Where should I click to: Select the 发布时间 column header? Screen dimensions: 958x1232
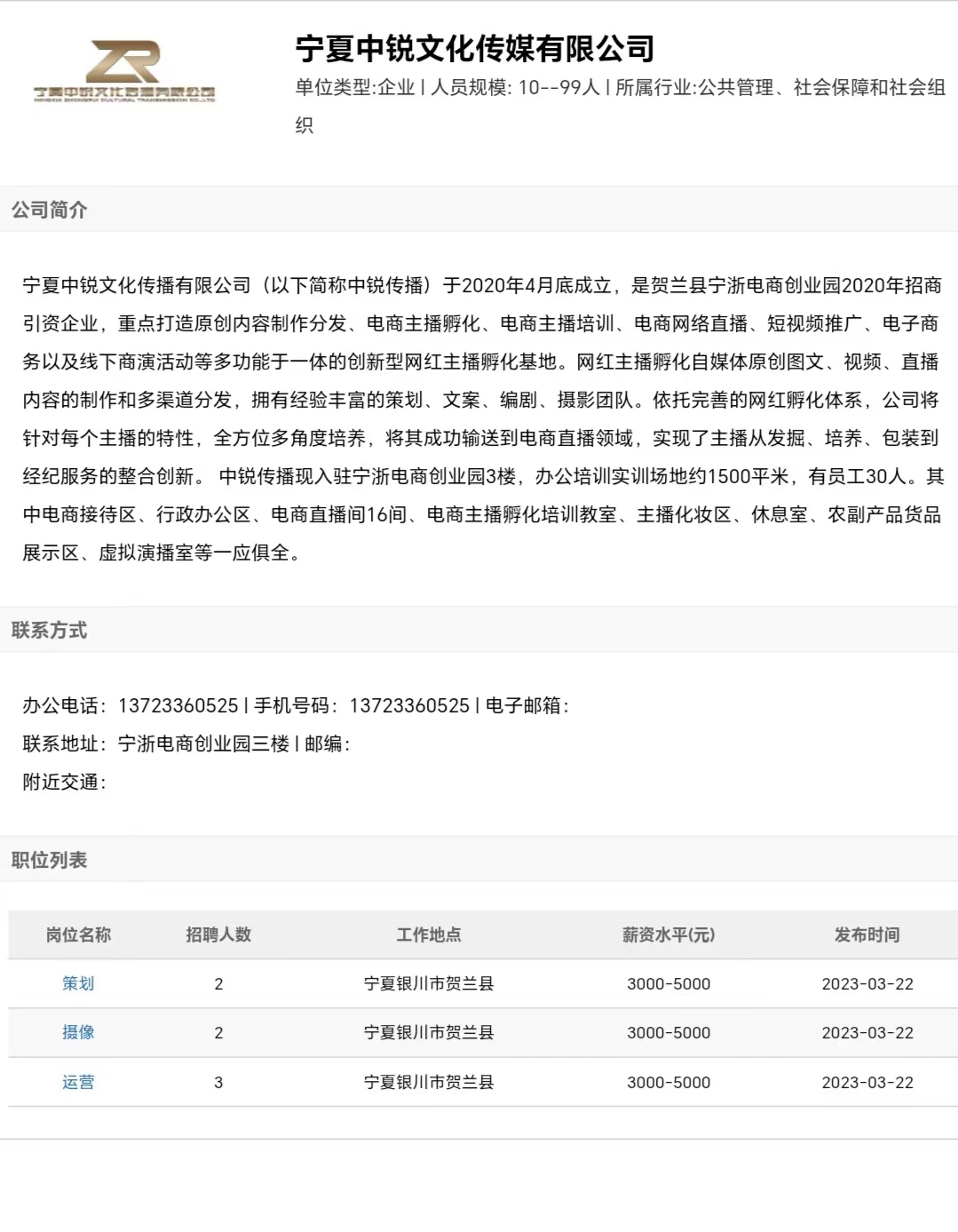tap(867, 934)
